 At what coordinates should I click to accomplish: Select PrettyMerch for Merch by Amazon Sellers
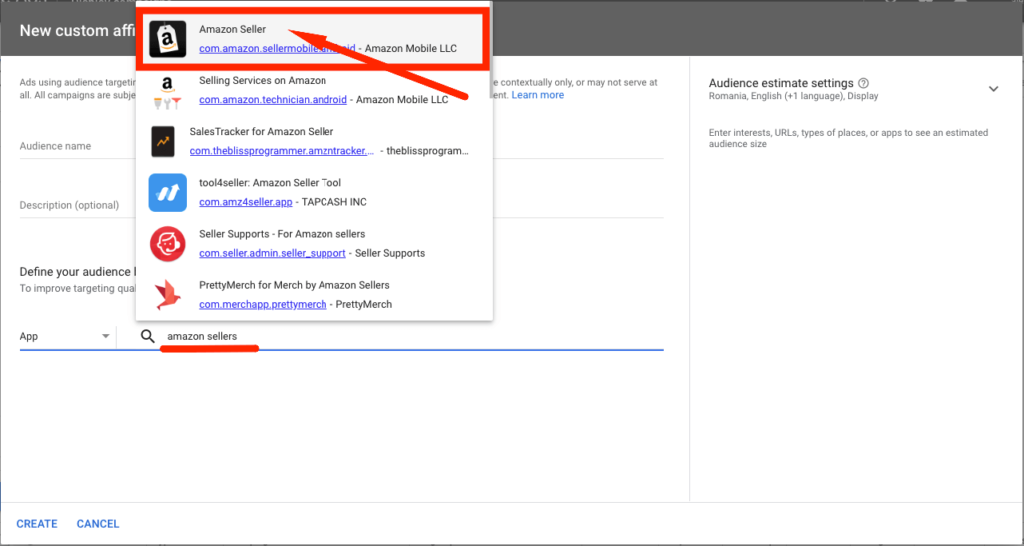click(294, 285)
